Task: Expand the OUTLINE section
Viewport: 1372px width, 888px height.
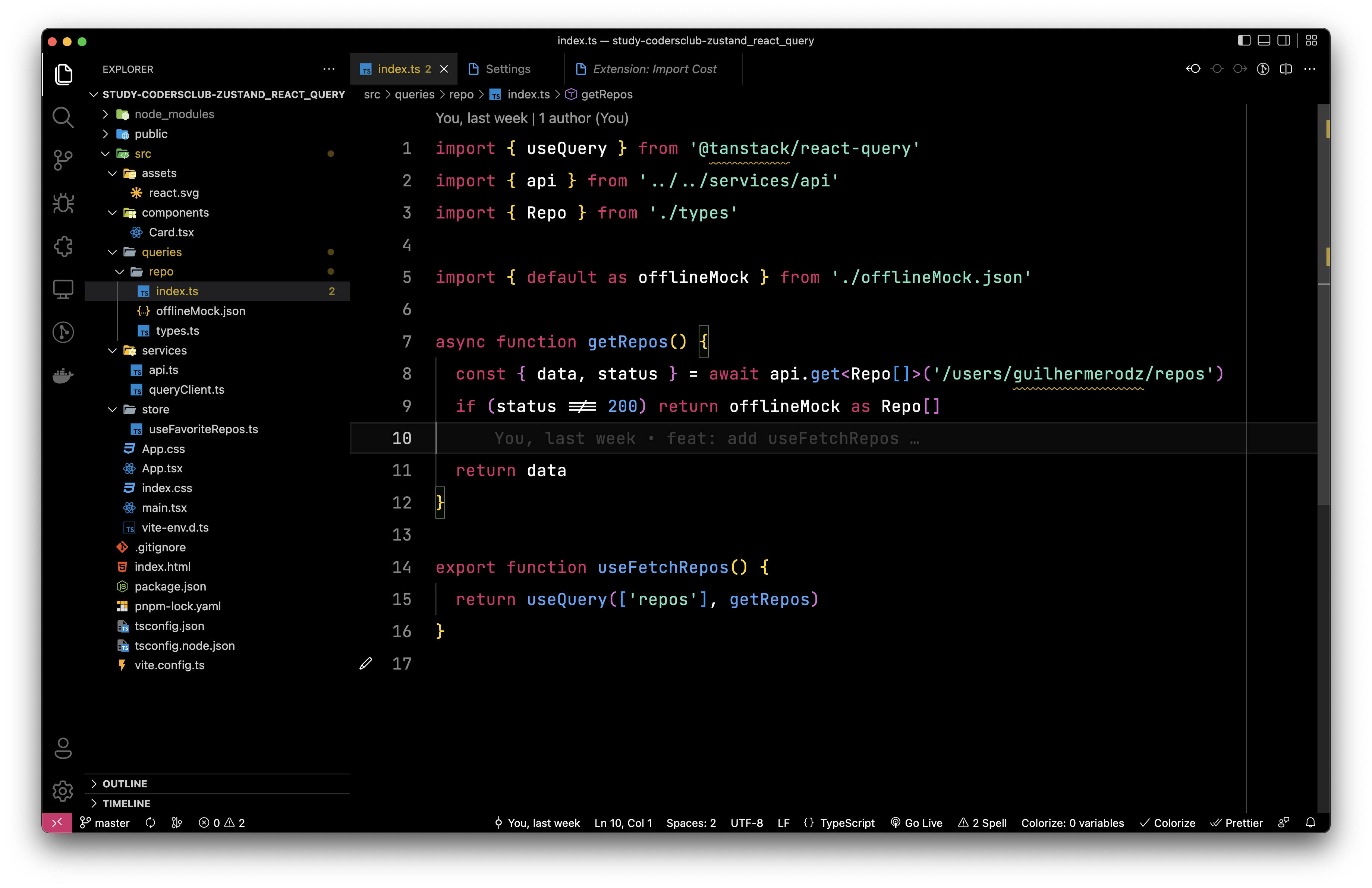Action: pyautogui.click(x=125, y=783)
